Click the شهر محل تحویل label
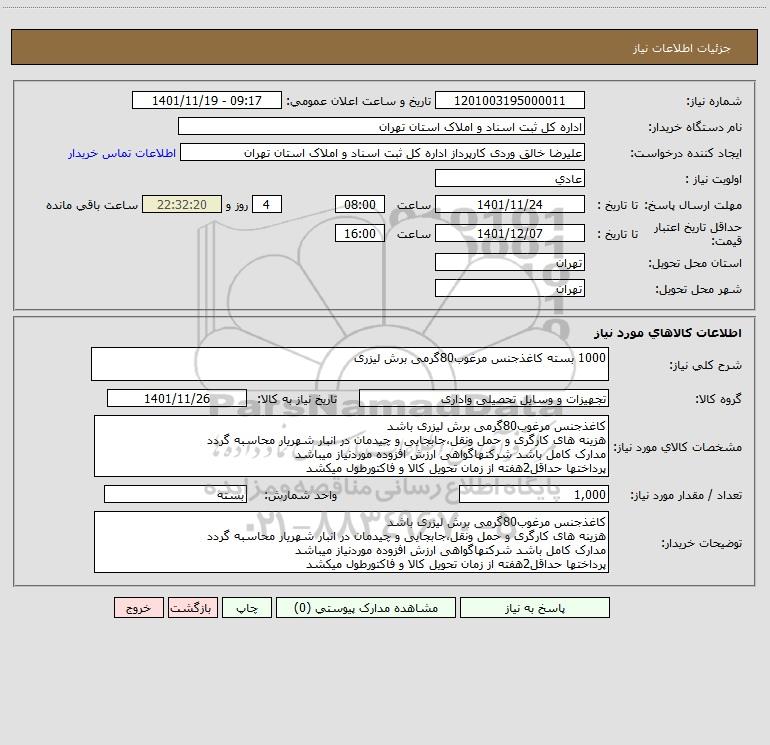The width and height of the screenshot is (770, 745). tap(699, 289)
